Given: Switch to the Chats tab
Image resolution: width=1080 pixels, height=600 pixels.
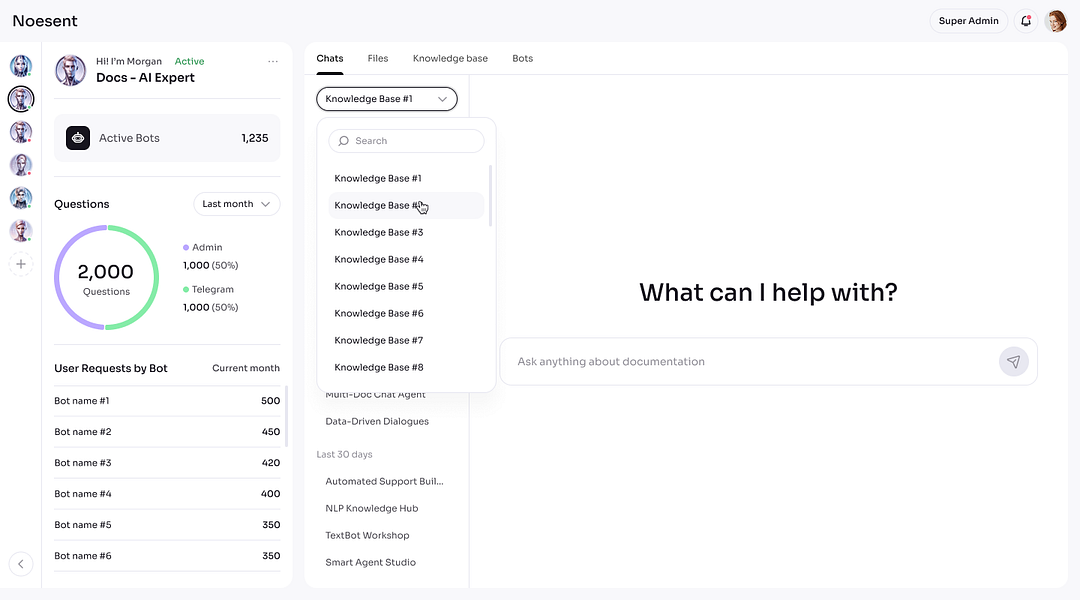Looking at the screenshot, I should pyautogui.click(x=330, y=59).
